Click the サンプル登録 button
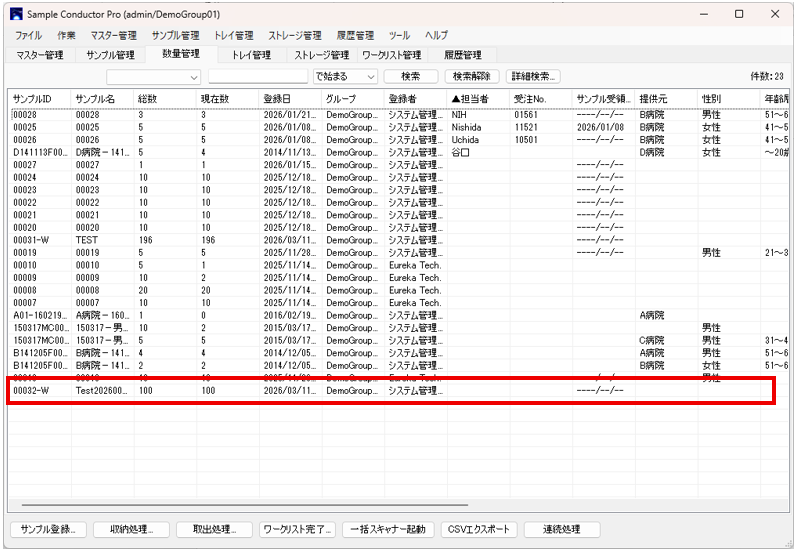Screen dimensions: 797x551 point(47,529)
